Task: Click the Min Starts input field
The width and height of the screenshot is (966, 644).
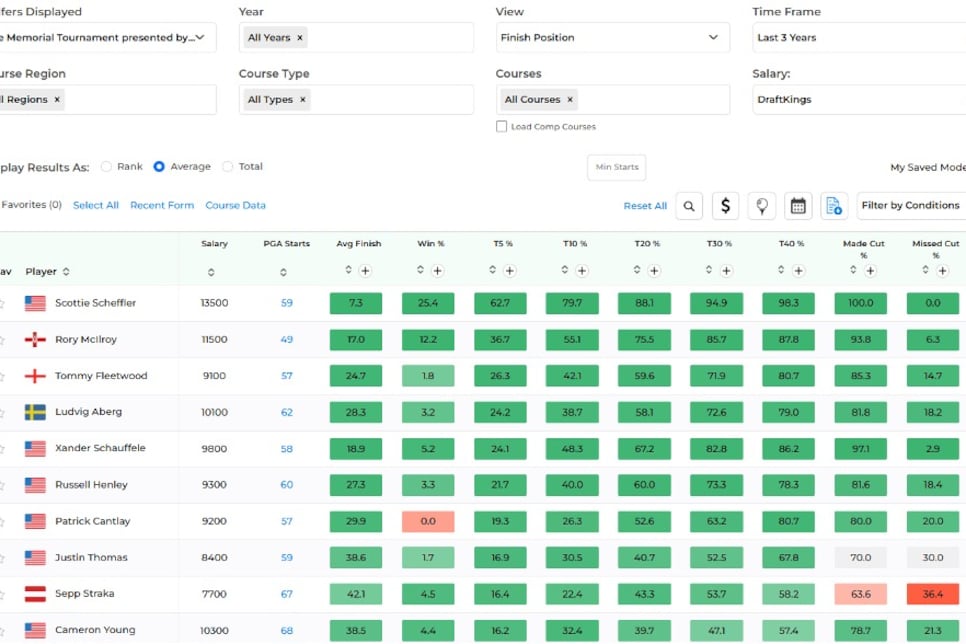Action: pyautogui.click(x=617, y=167)
